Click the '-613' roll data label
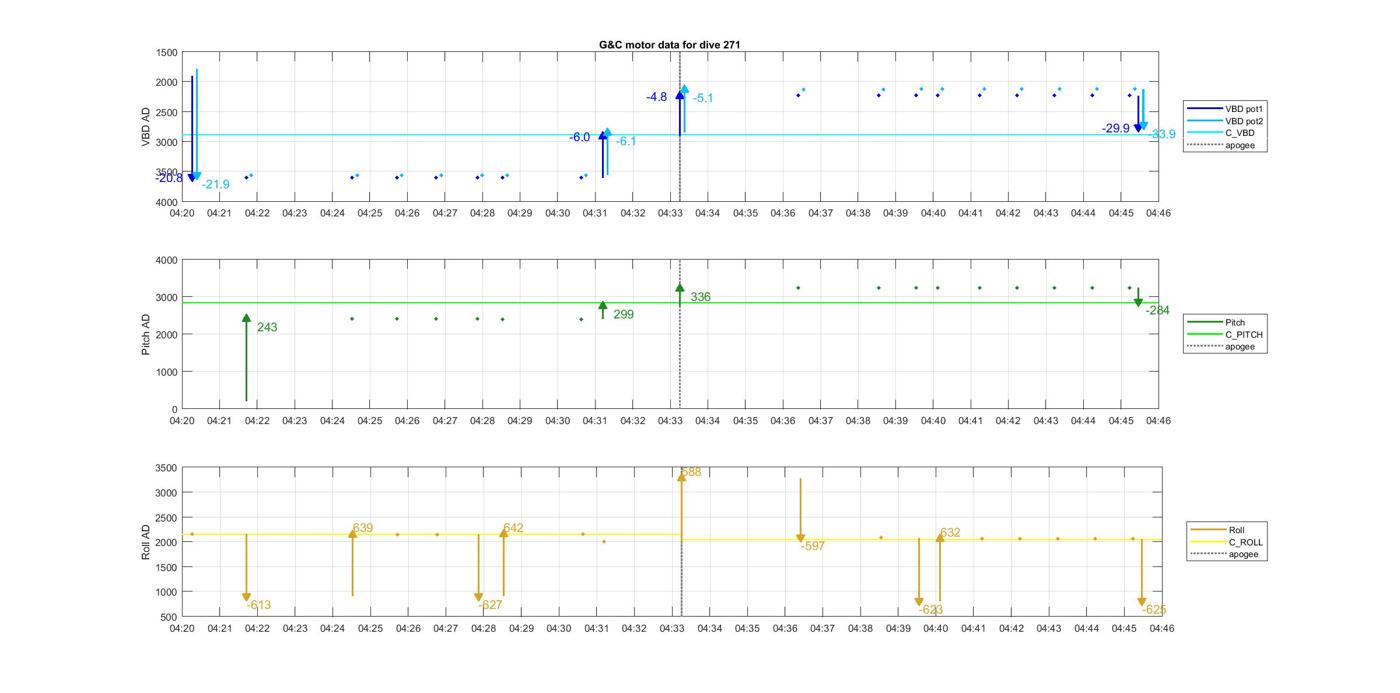Screen dimensions: 1400x693 [258, 605]
